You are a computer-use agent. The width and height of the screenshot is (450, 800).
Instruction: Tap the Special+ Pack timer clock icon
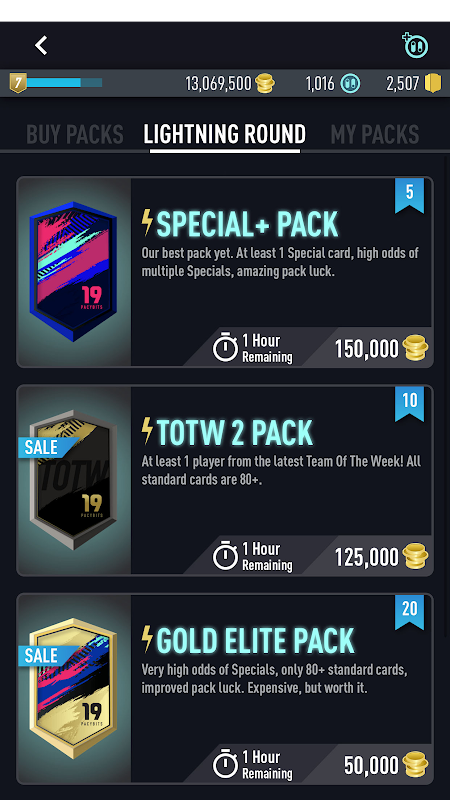coord(225,347)
